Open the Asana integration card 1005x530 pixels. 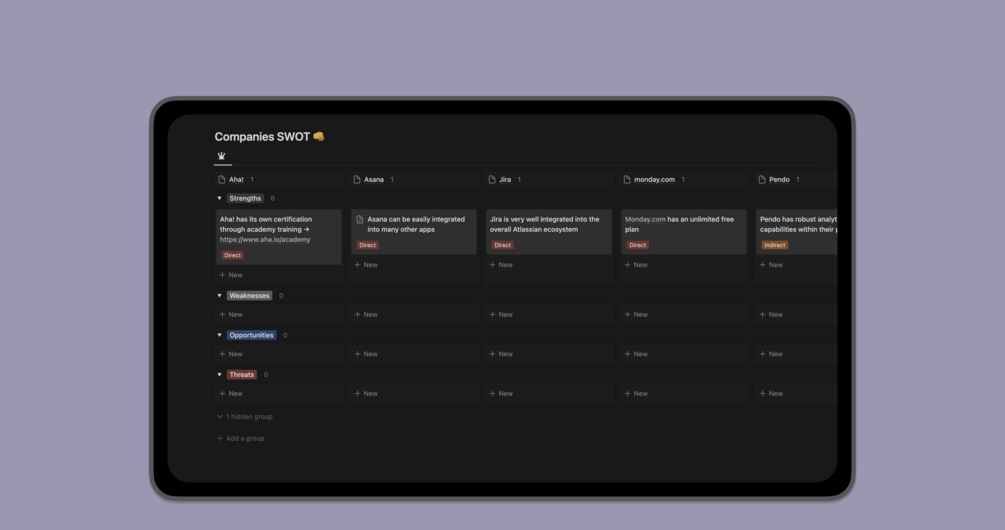414,231
